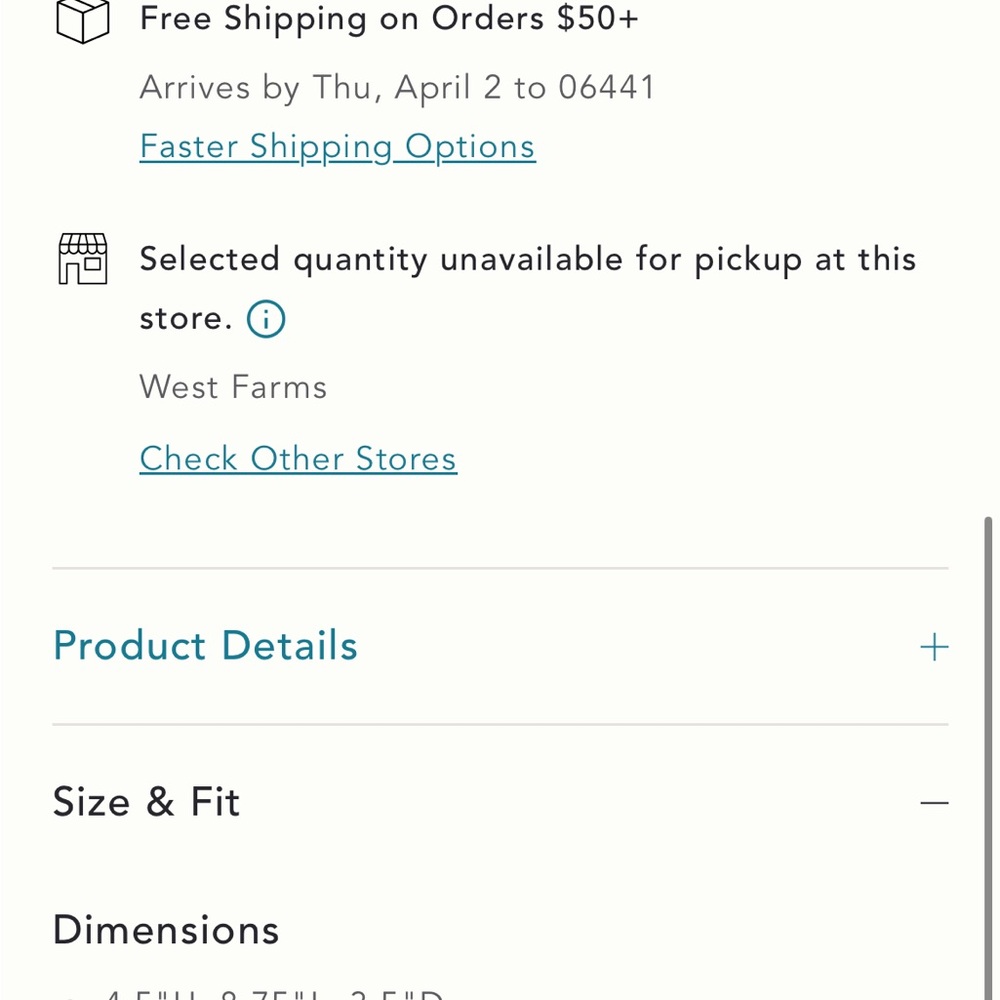Click the partially visible dimensions measurement line
This screenshot has height=1000, width=1000.
[x=275, y=993]
